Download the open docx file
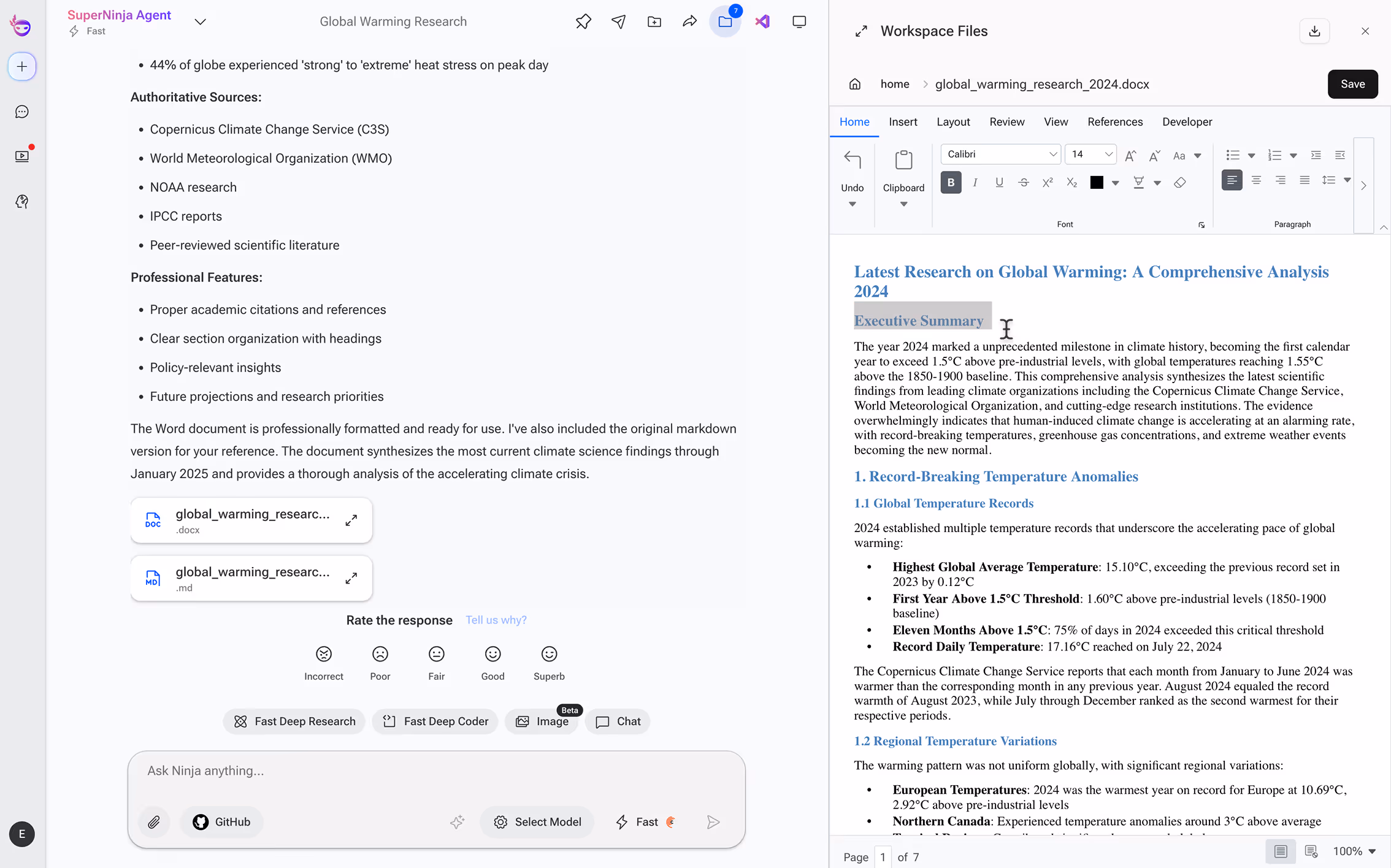The width and height of the screenshot is (1391, 868). click(1314, 31)
